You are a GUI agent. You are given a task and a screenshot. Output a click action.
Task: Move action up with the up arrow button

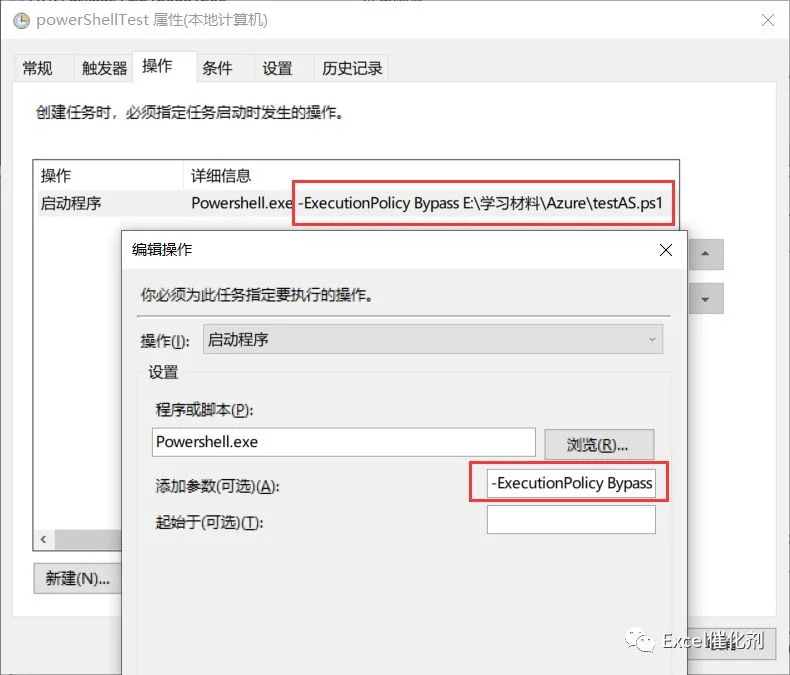[x=705, y=254]
